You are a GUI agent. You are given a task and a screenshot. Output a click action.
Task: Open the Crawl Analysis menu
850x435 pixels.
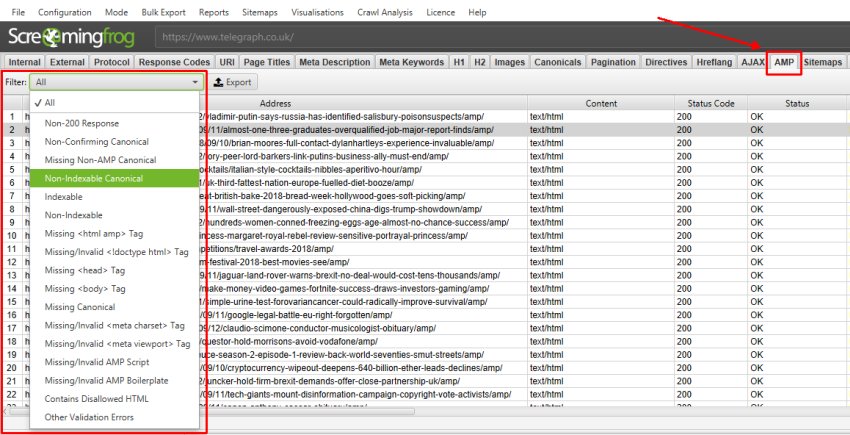coord(385,12)
